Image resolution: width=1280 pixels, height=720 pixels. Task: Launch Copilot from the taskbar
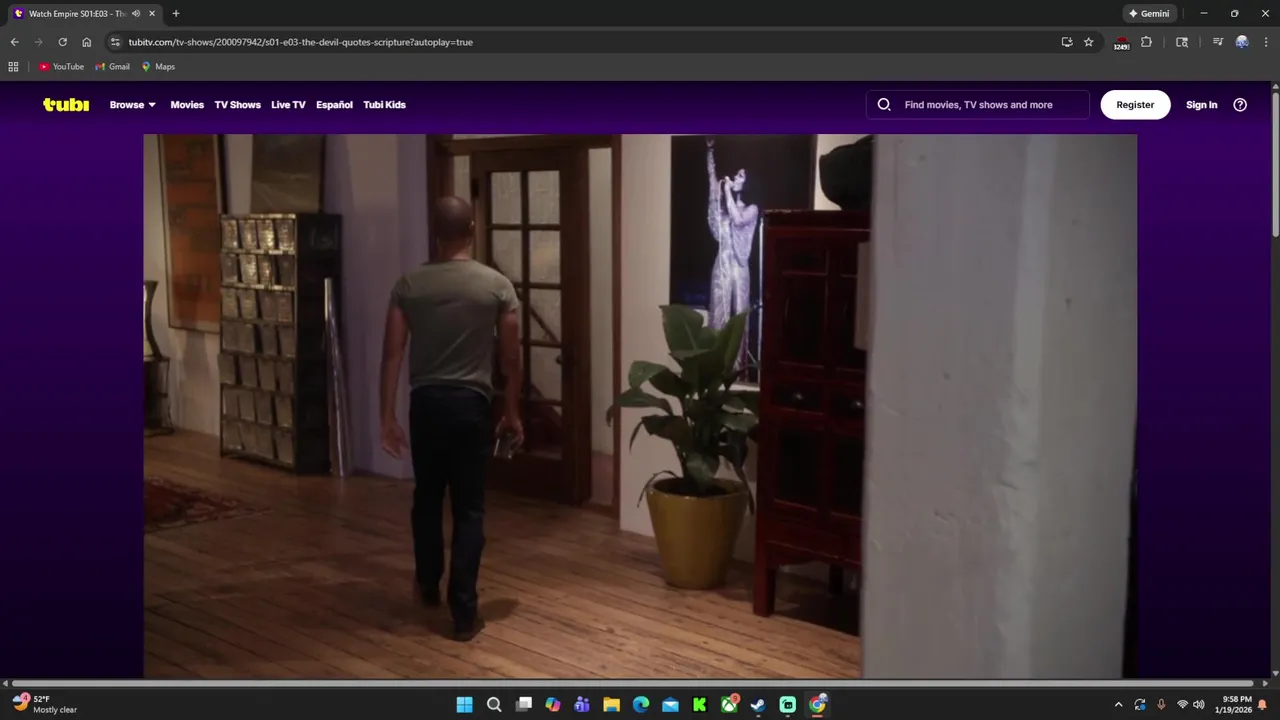tap(553, 705)
